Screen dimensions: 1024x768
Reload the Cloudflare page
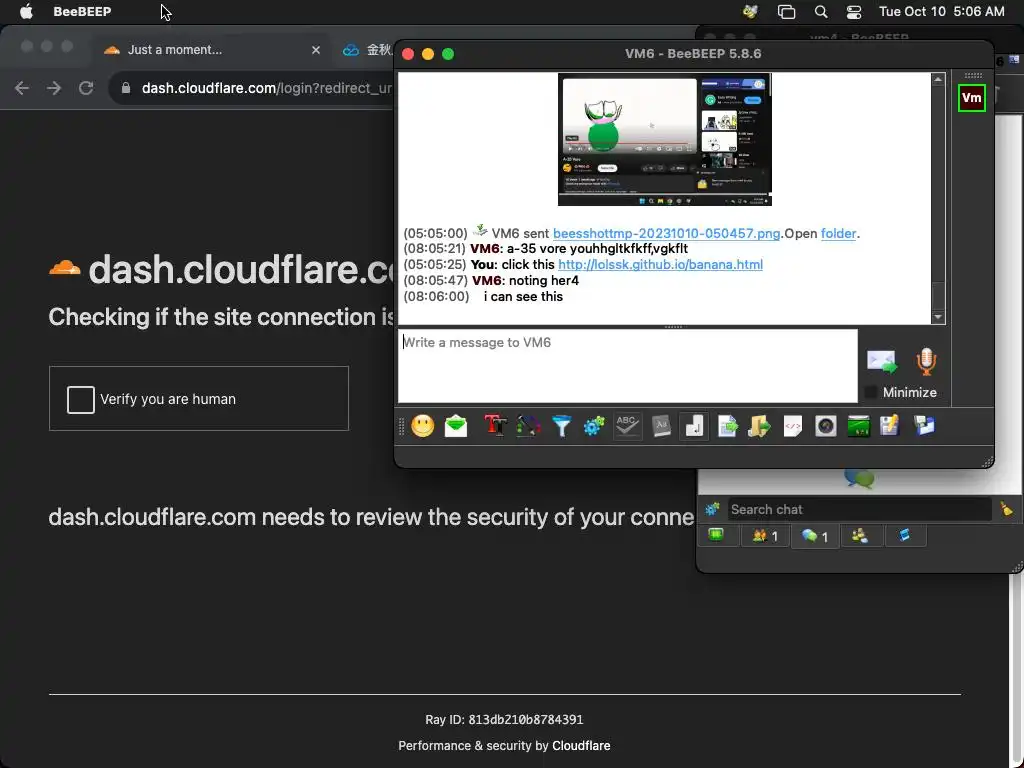tap(86, 88)
